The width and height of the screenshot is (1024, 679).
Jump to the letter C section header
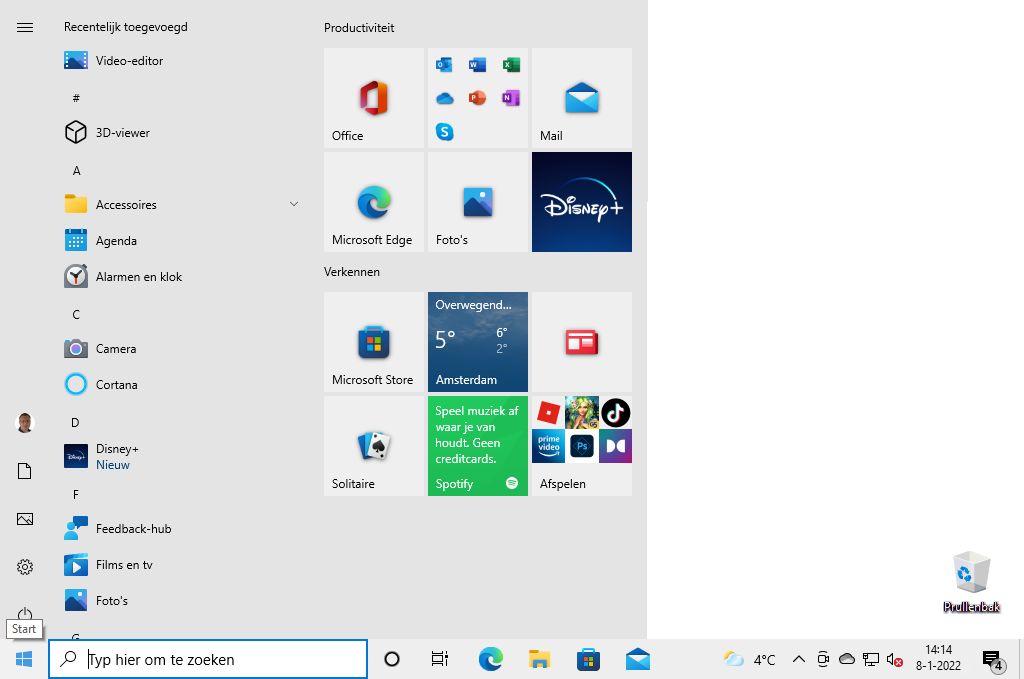tap(76, 315)
